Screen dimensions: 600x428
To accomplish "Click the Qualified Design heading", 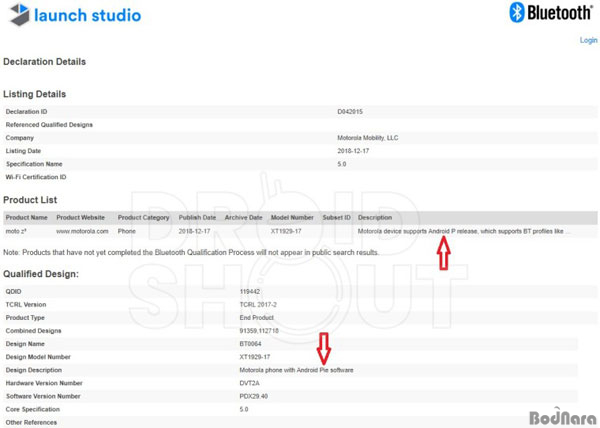I will point(41,274).
